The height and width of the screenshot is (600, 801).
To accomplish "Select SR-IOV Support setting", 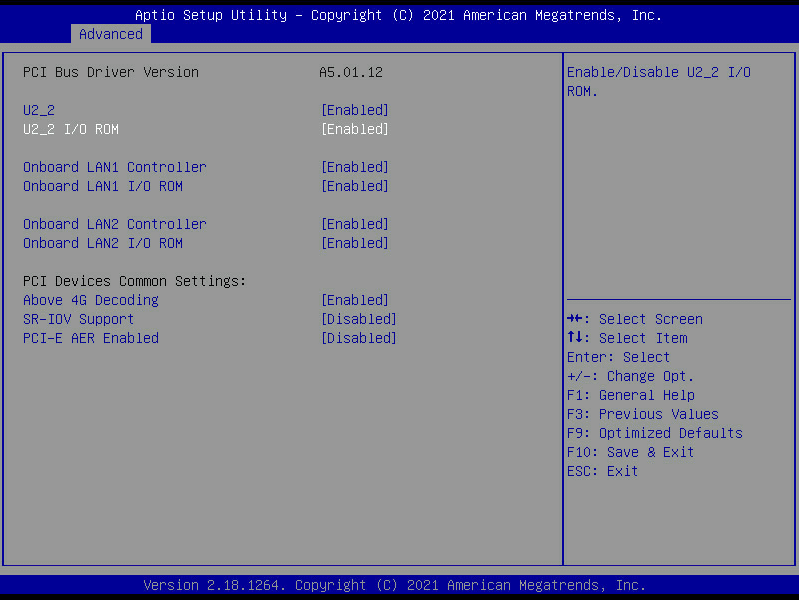I will pyautogui.click(x=79, y=319).
